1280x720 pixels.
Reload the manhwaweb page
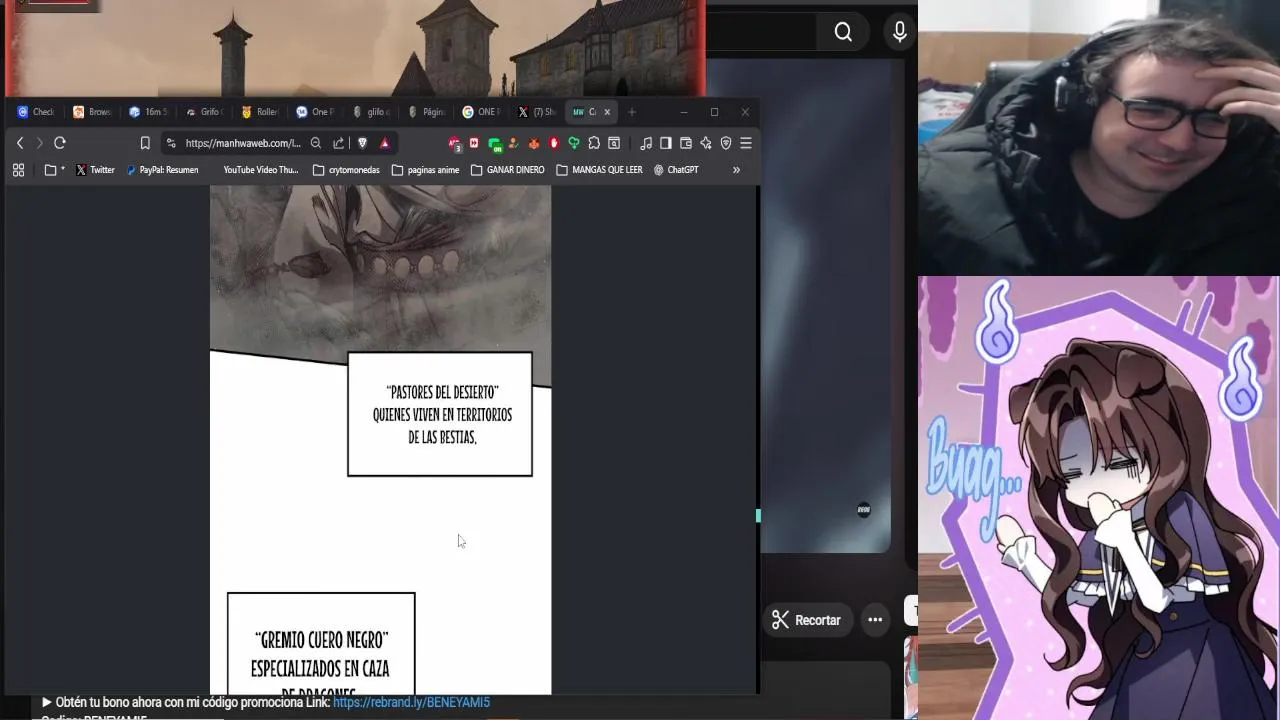(60, 143)
